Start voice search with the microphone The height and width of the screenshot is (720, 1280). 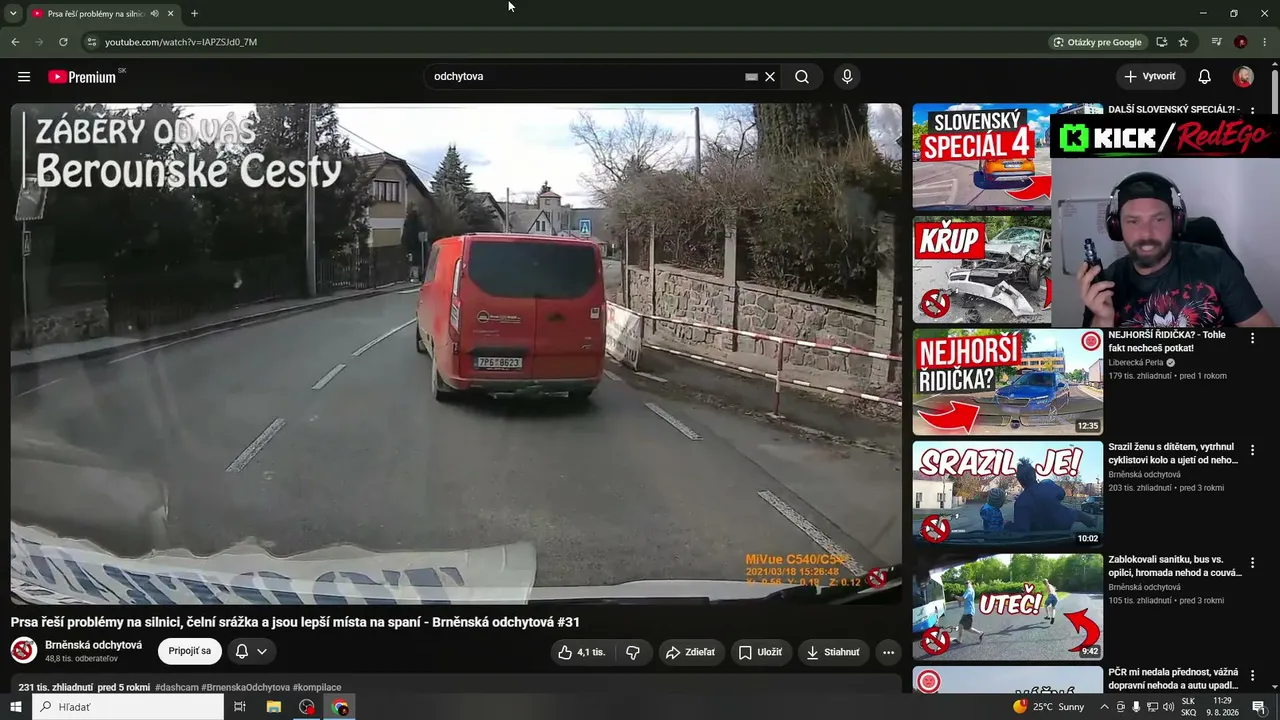tap(847, 77)
